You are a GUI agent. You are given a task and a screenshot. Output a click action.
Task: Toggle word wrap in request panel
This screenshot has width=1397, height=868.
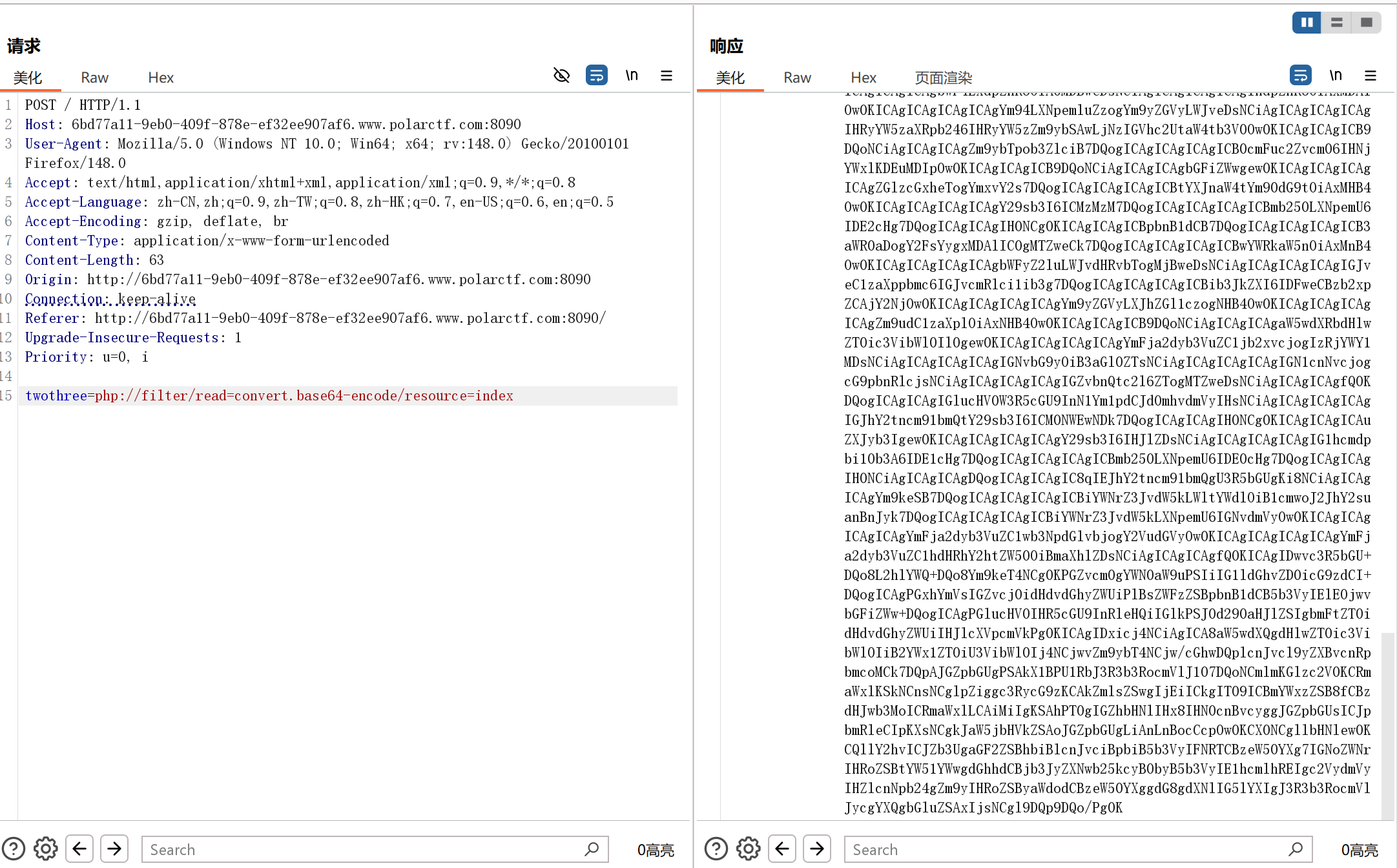(x=596, y=76)
